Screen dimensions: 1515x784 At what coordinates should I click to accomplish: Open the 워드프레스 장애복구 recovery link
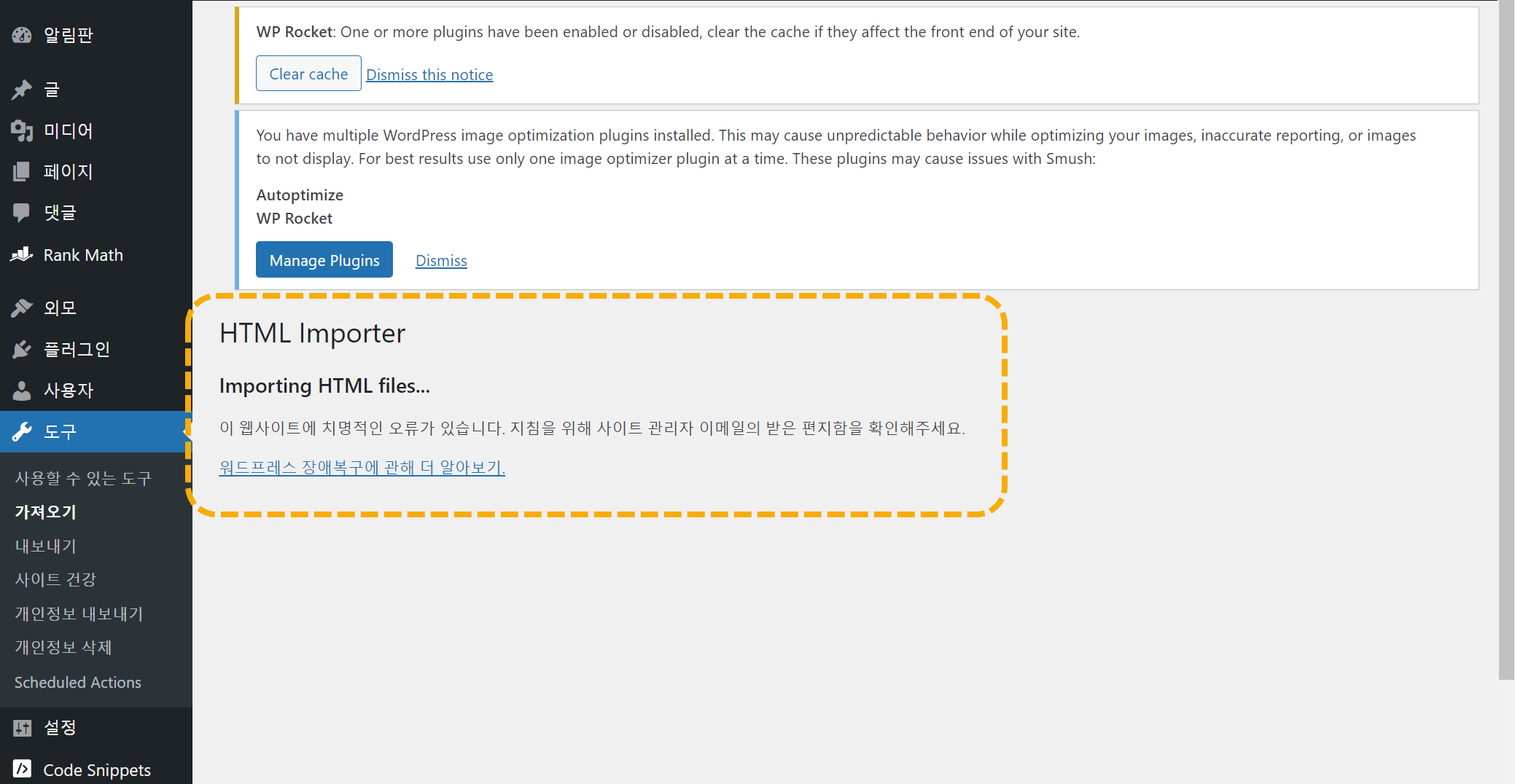[362, 467]
